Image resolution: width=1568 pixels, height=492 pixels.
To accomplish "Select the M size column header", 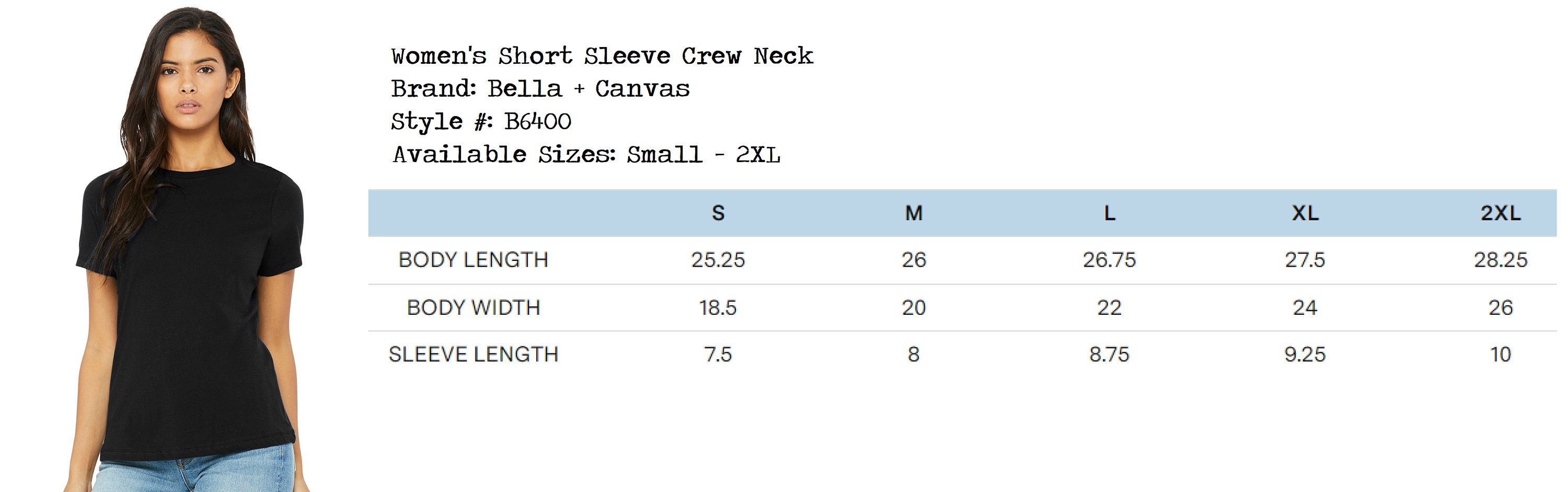I will point(914,213).
